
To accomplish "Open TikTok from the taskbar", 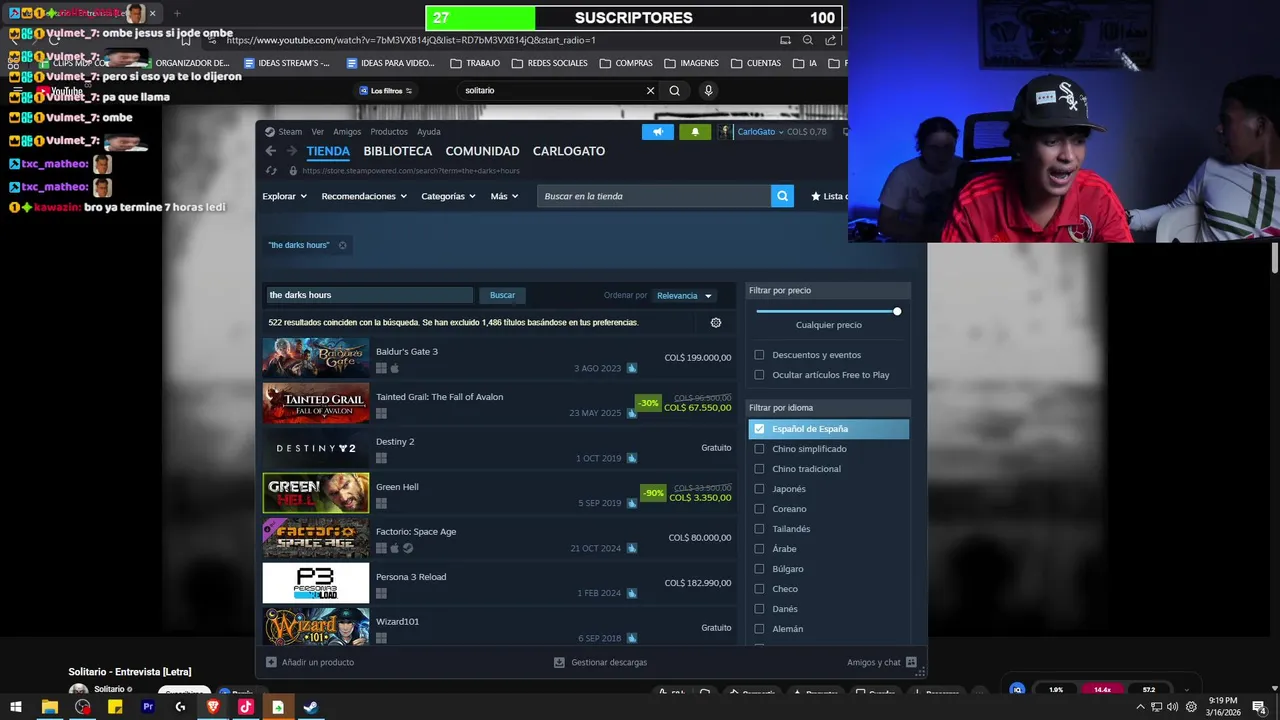I will point(245,707).
